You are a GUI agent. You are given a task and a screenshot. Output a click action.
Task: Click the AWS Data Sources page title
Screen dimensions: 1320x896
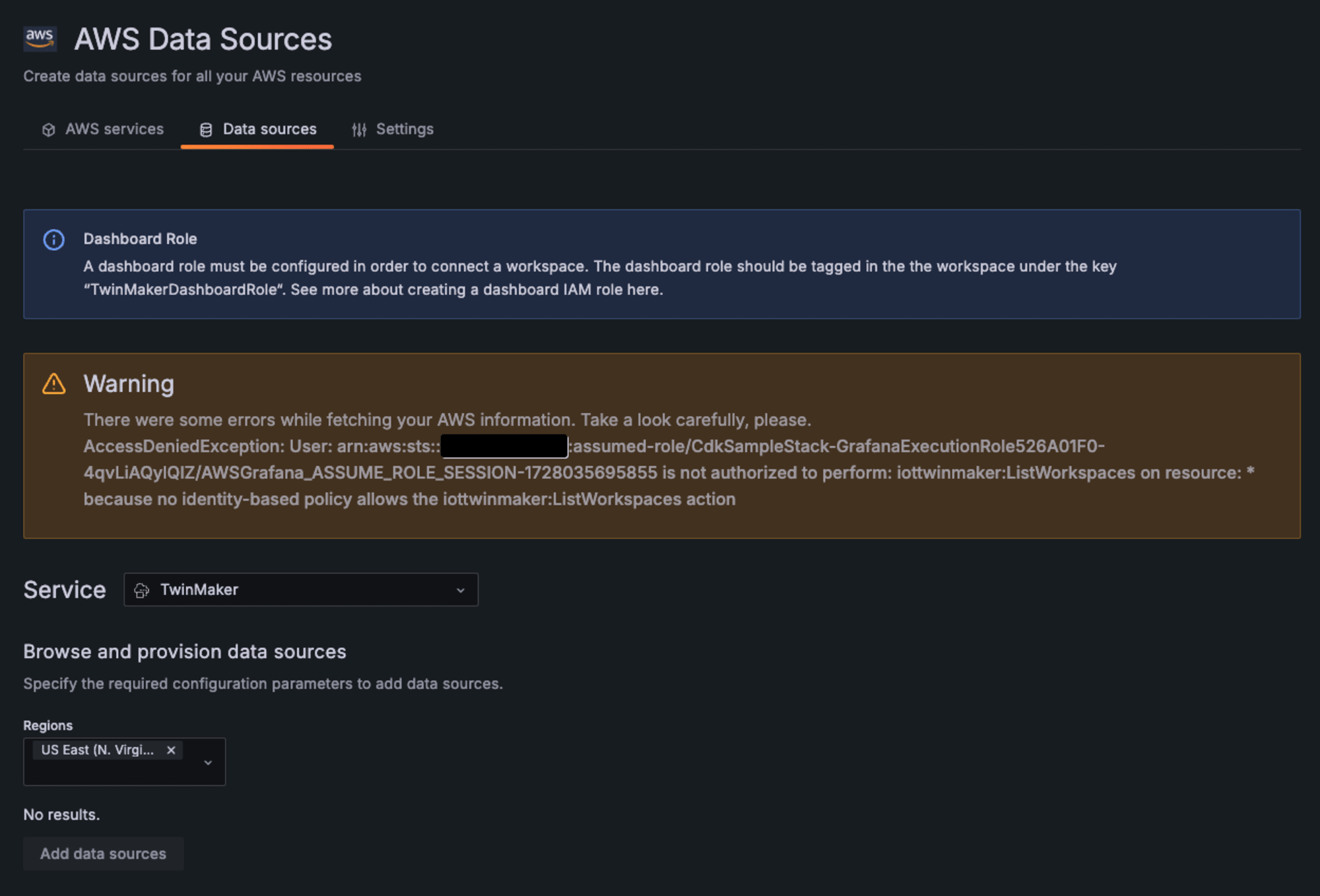pos(203,40)
